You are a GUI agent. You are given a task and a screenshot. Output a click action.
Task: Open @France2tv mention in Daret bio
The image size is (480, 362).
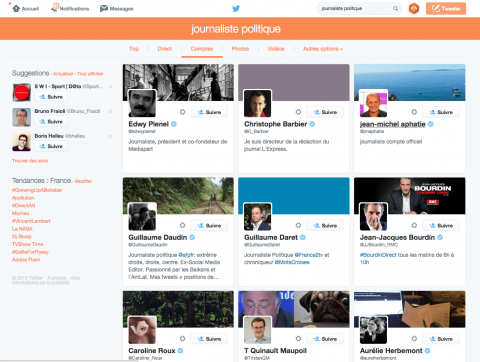tap(309, 255)
